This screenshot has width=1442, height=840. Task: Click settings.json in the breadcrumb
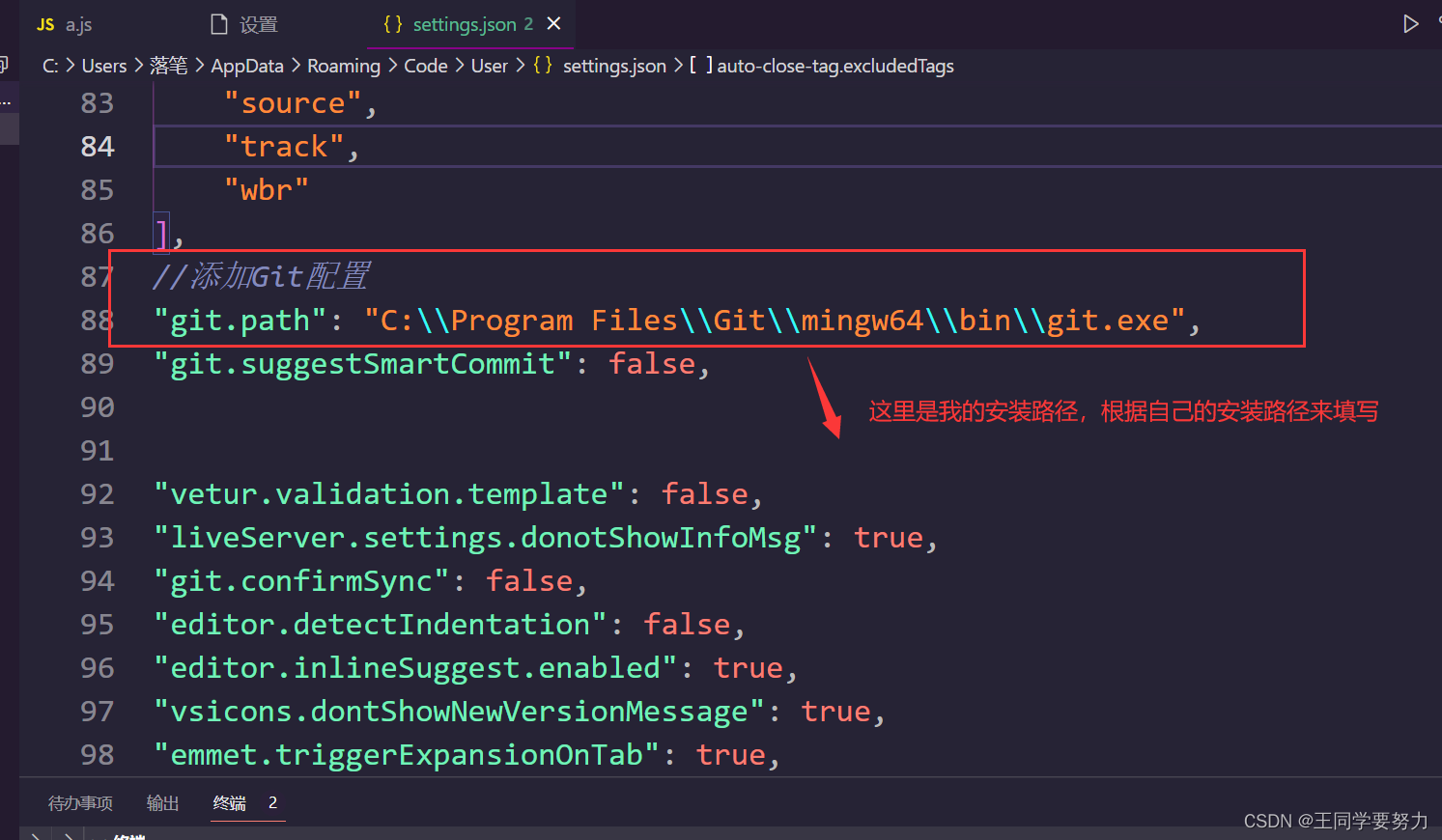point(614,66)
